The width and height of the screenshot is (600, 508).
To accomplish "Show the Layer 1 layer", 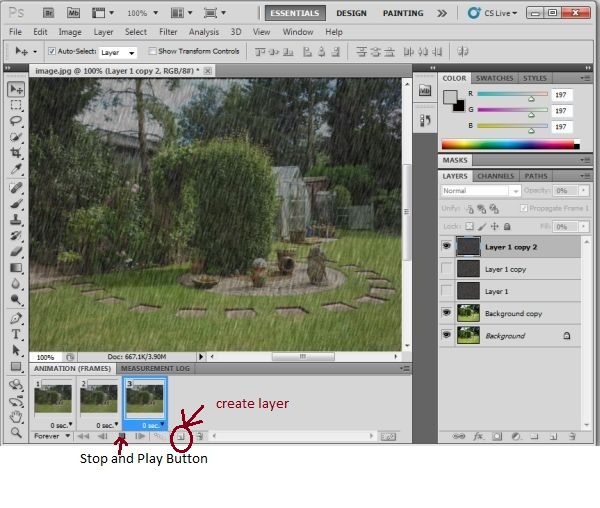I will [447, 291].
